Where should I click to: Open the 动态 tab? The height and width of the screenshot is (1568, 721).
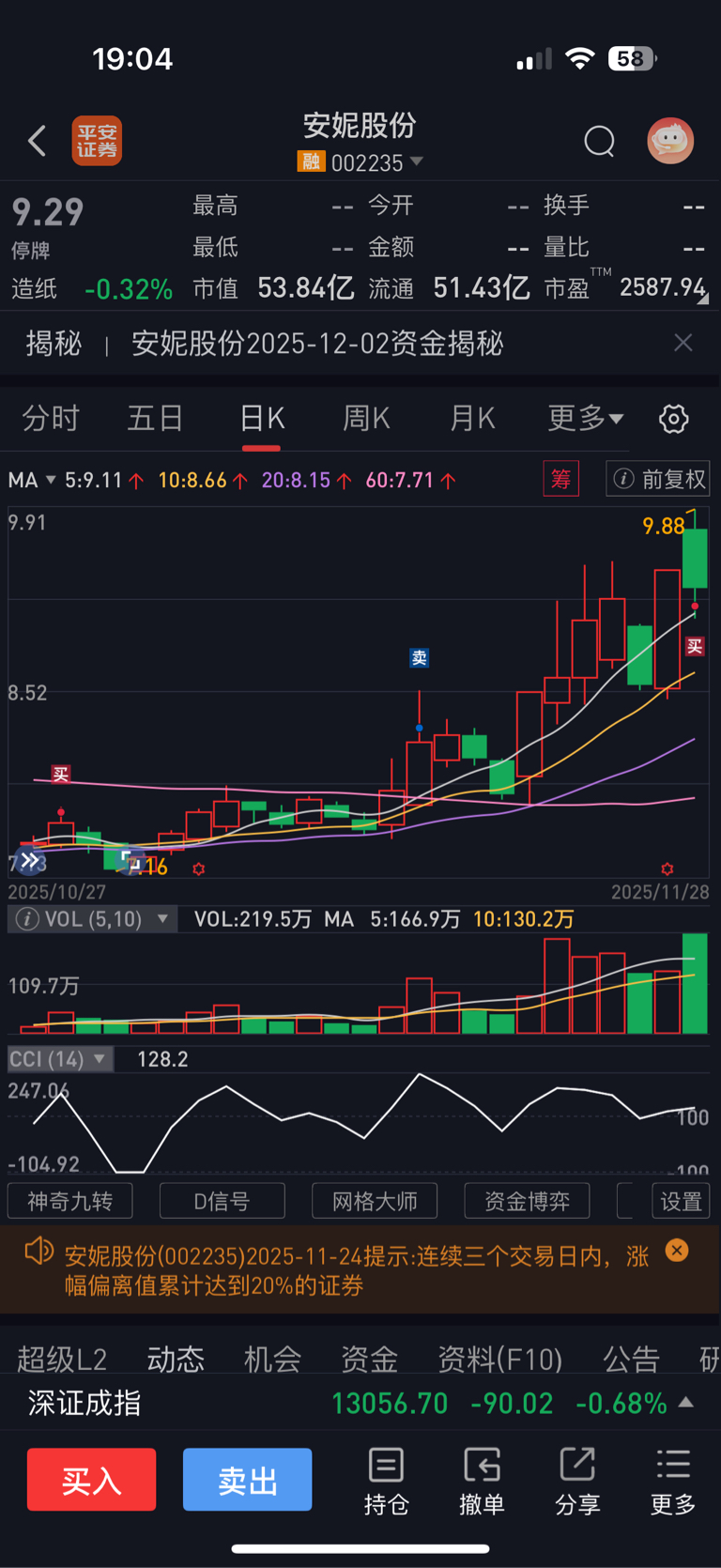[176, 1359]
